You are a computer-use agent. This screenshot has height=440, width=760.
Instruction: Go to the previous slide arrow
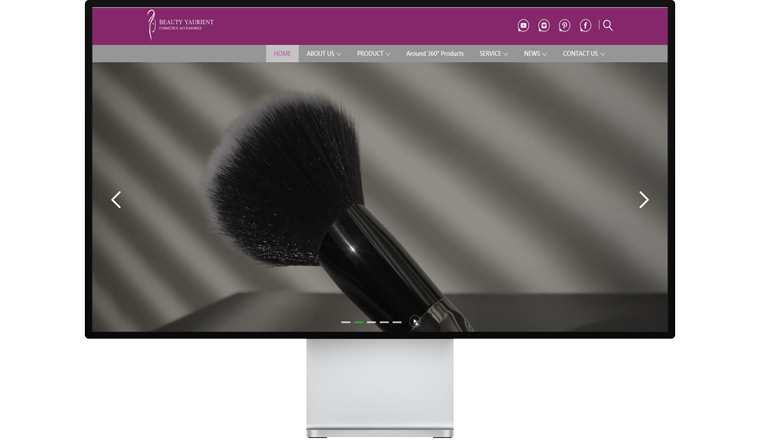[116, 200]
